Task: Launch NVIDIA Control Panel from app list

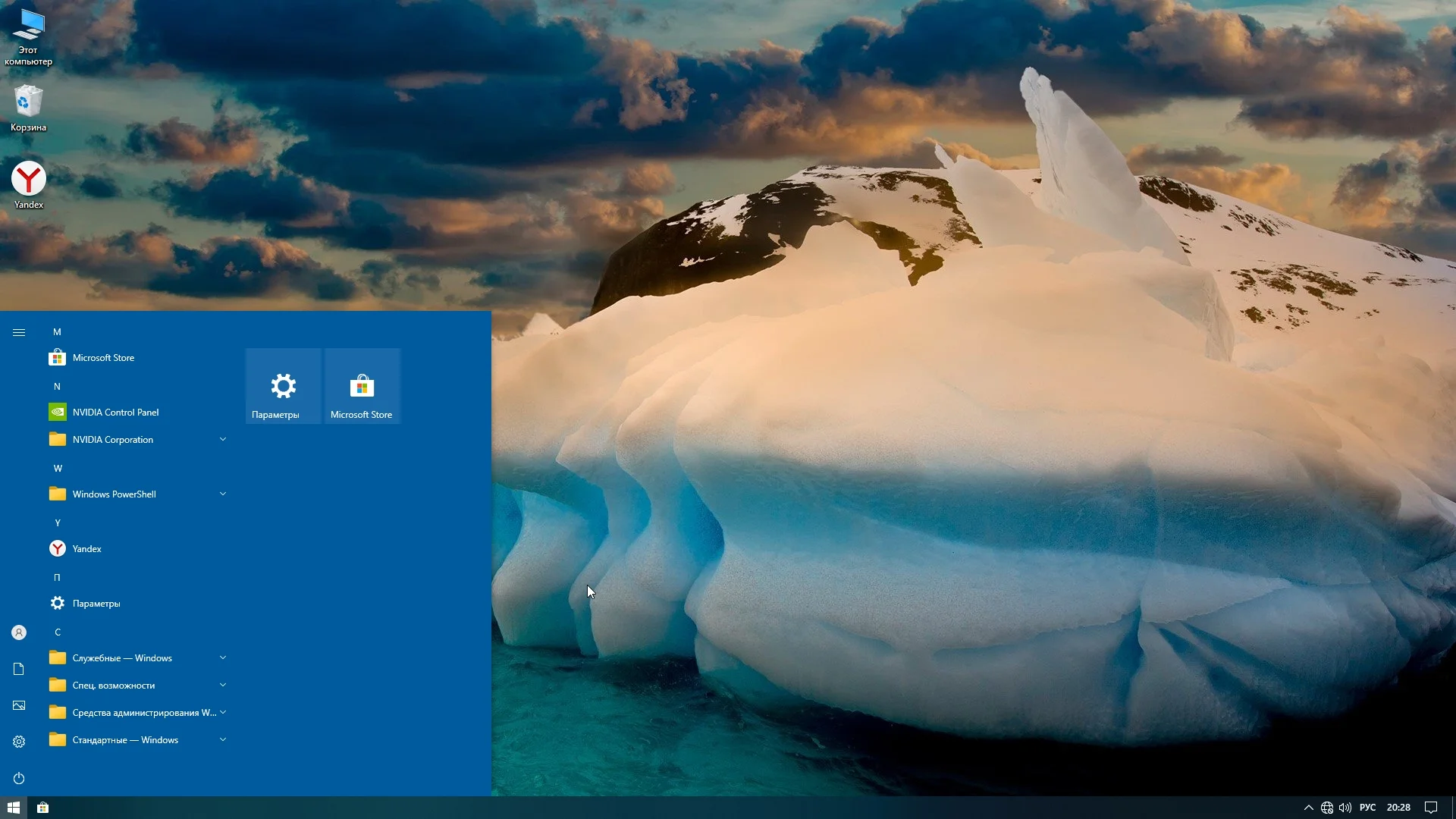Action: pyautogui.click(x=115, y=413)
